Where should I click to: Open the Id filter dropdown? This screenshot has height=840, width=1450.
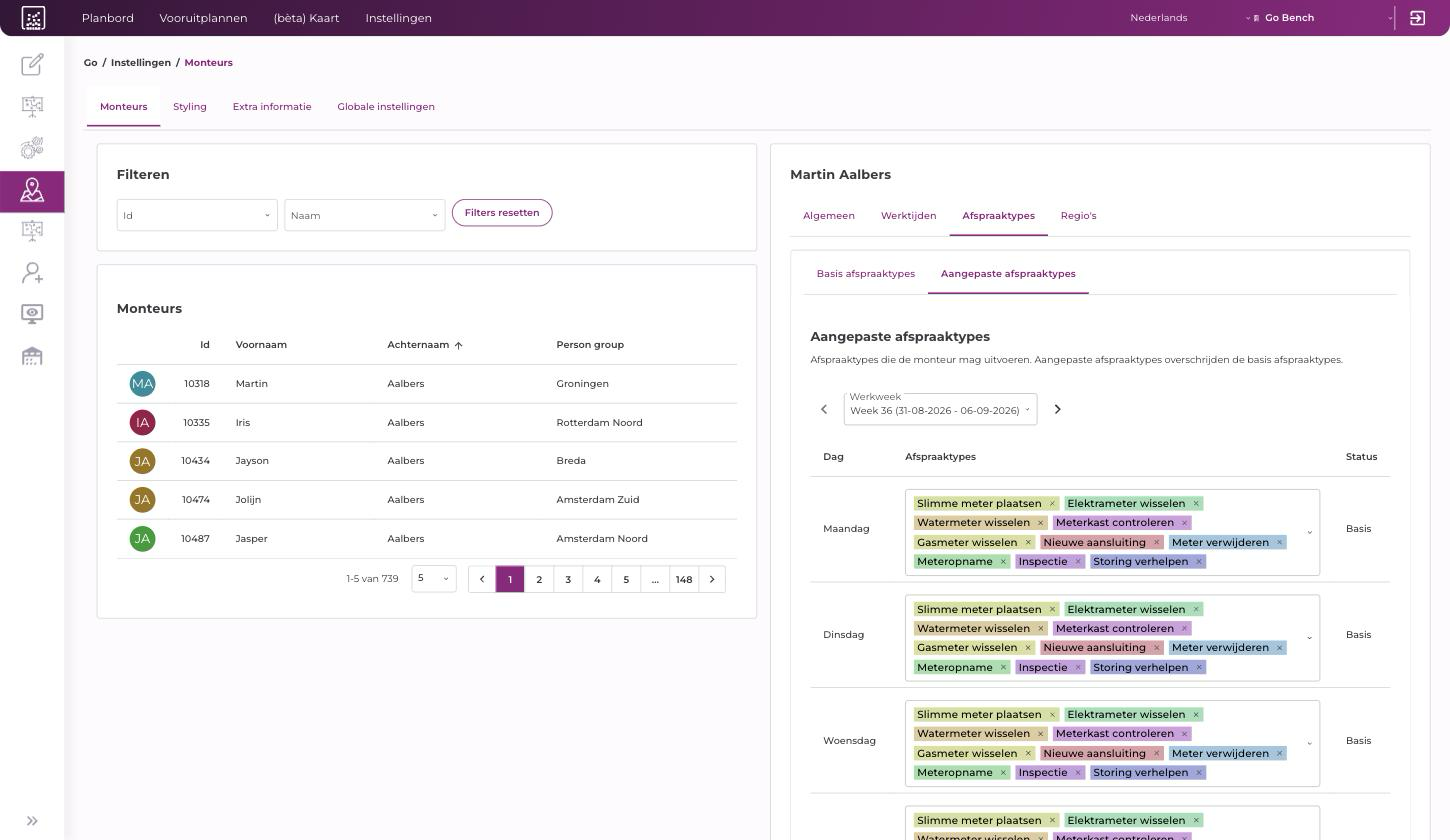click(x=197, y=215)
